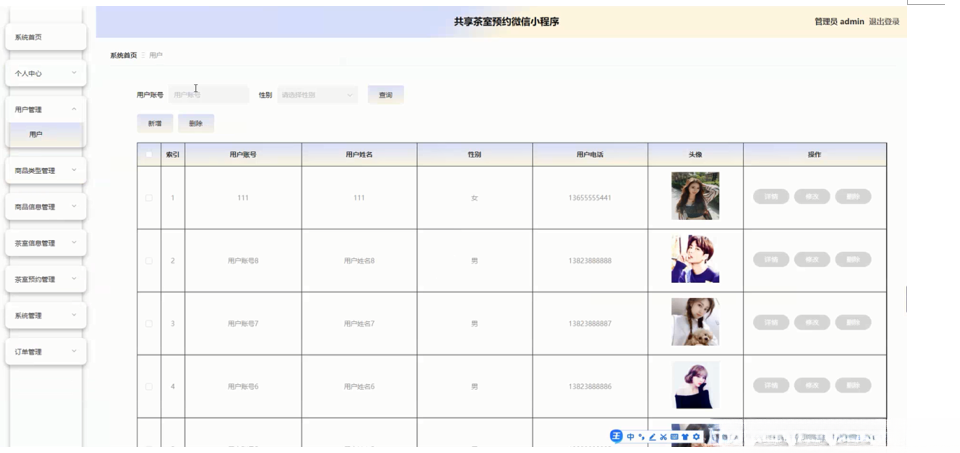Viewport: 960px width, 453px height.
Task: Click the 用户姓名8 cell
Action: click(x=359, y=261)
